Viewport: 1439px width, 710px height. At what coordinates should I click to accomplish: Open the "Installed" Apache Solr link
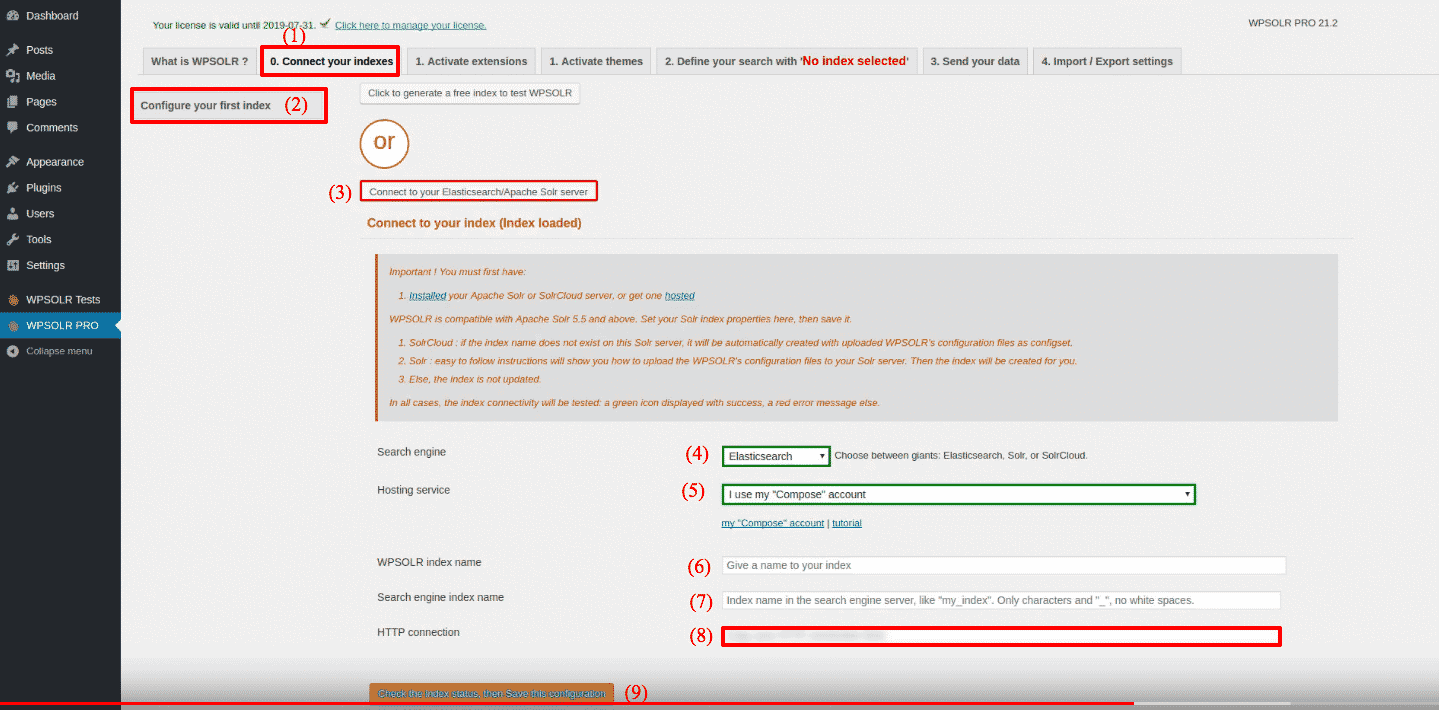(x=428, y=296)
